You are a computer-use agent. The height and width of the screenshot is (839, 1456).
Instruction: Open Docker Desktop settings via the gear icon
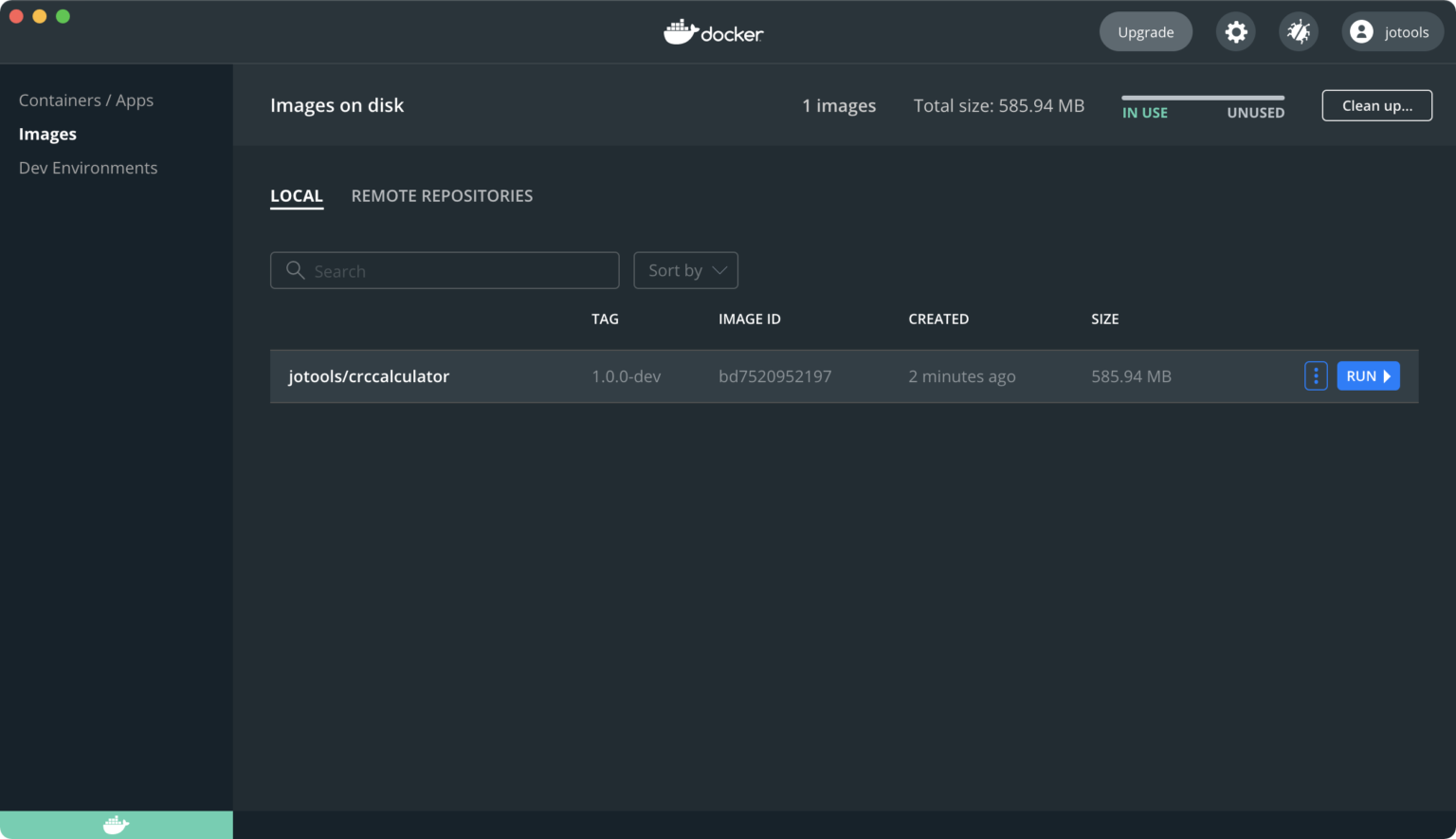tap(1235, 31)
